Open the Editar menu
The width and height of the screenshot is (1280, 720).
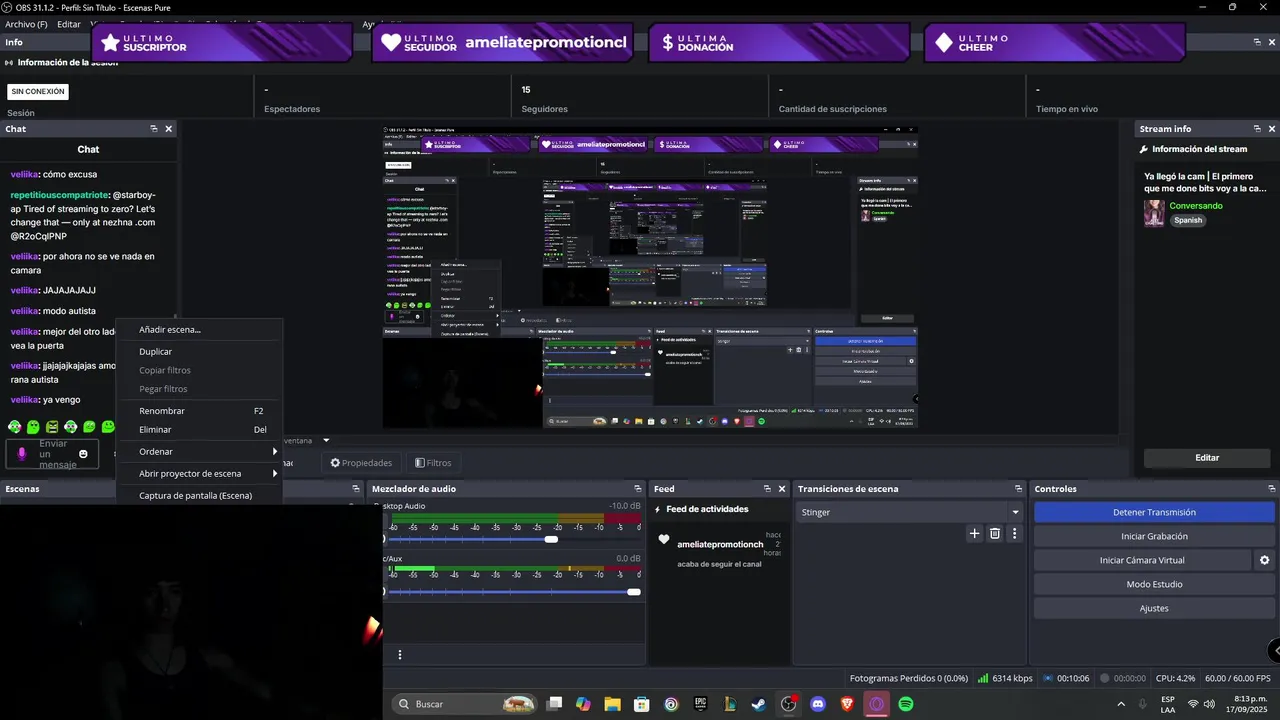tap(69, 24)
